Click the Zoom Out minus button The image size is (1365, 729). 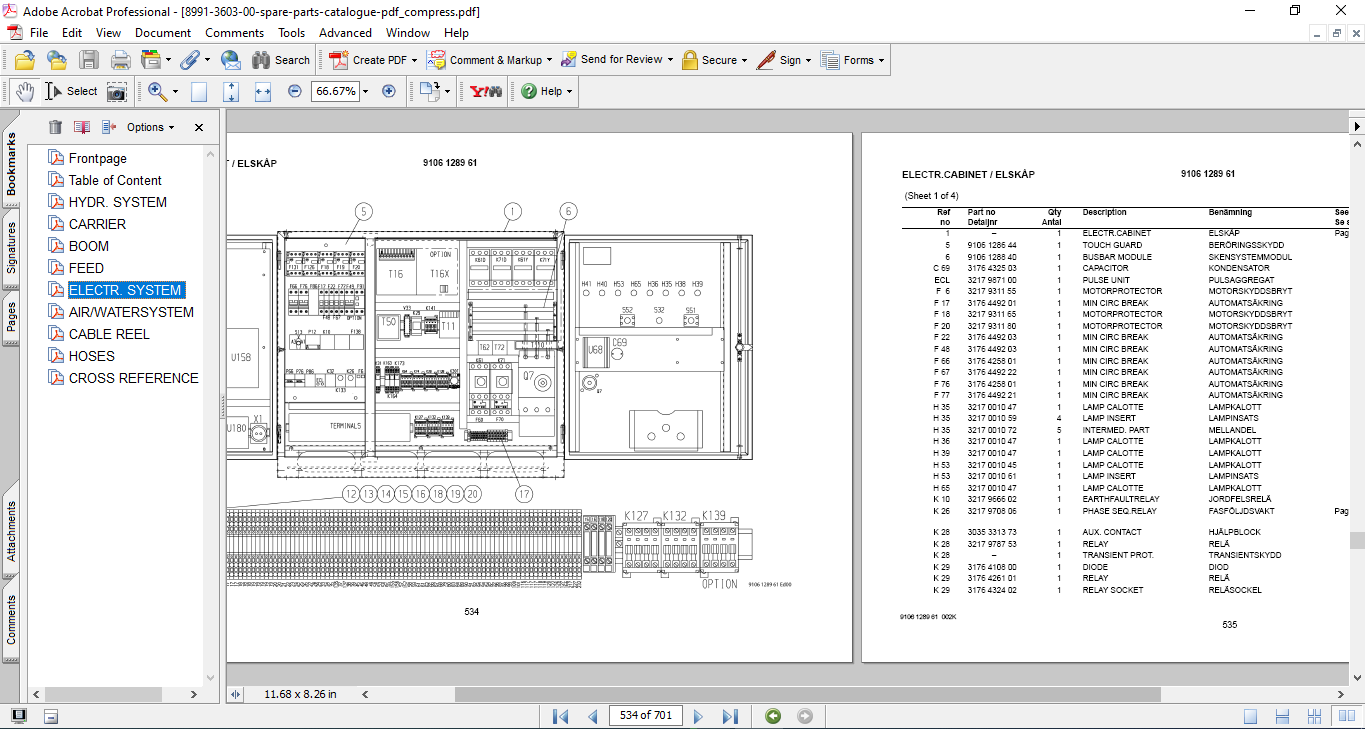tap(295, 91)
